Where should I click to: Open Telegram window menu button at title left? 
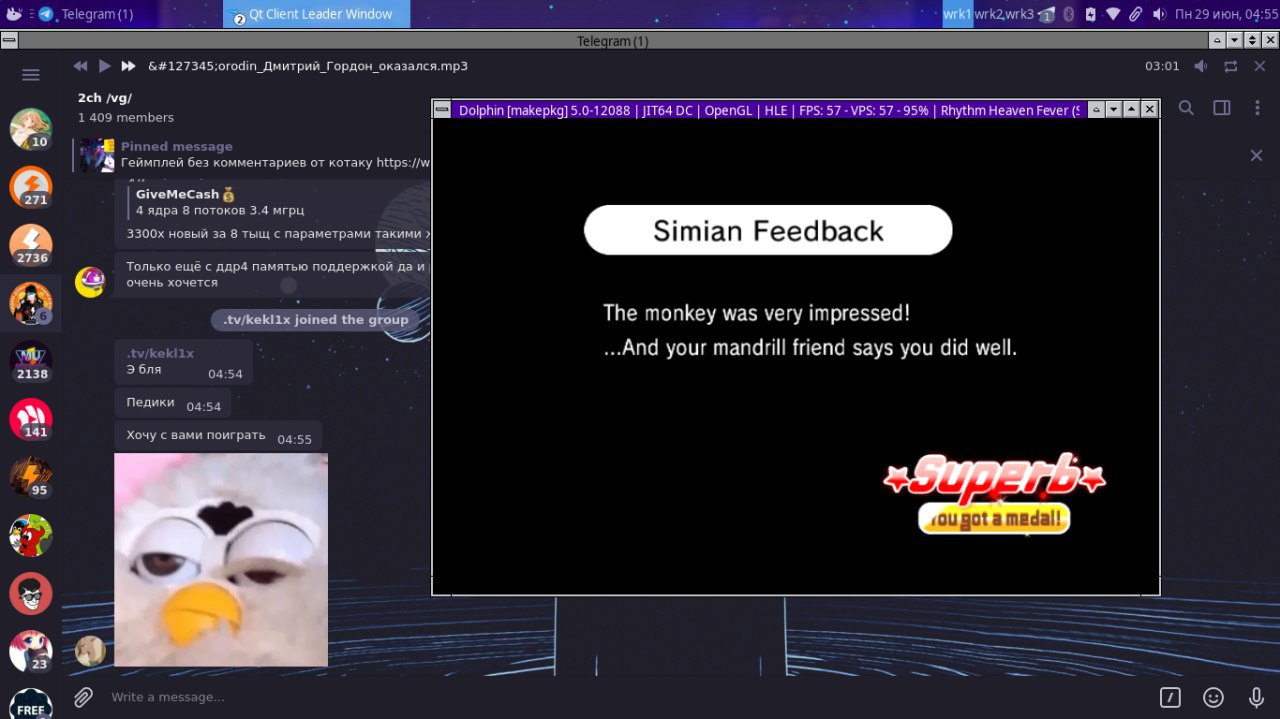[x=9, y=40]
